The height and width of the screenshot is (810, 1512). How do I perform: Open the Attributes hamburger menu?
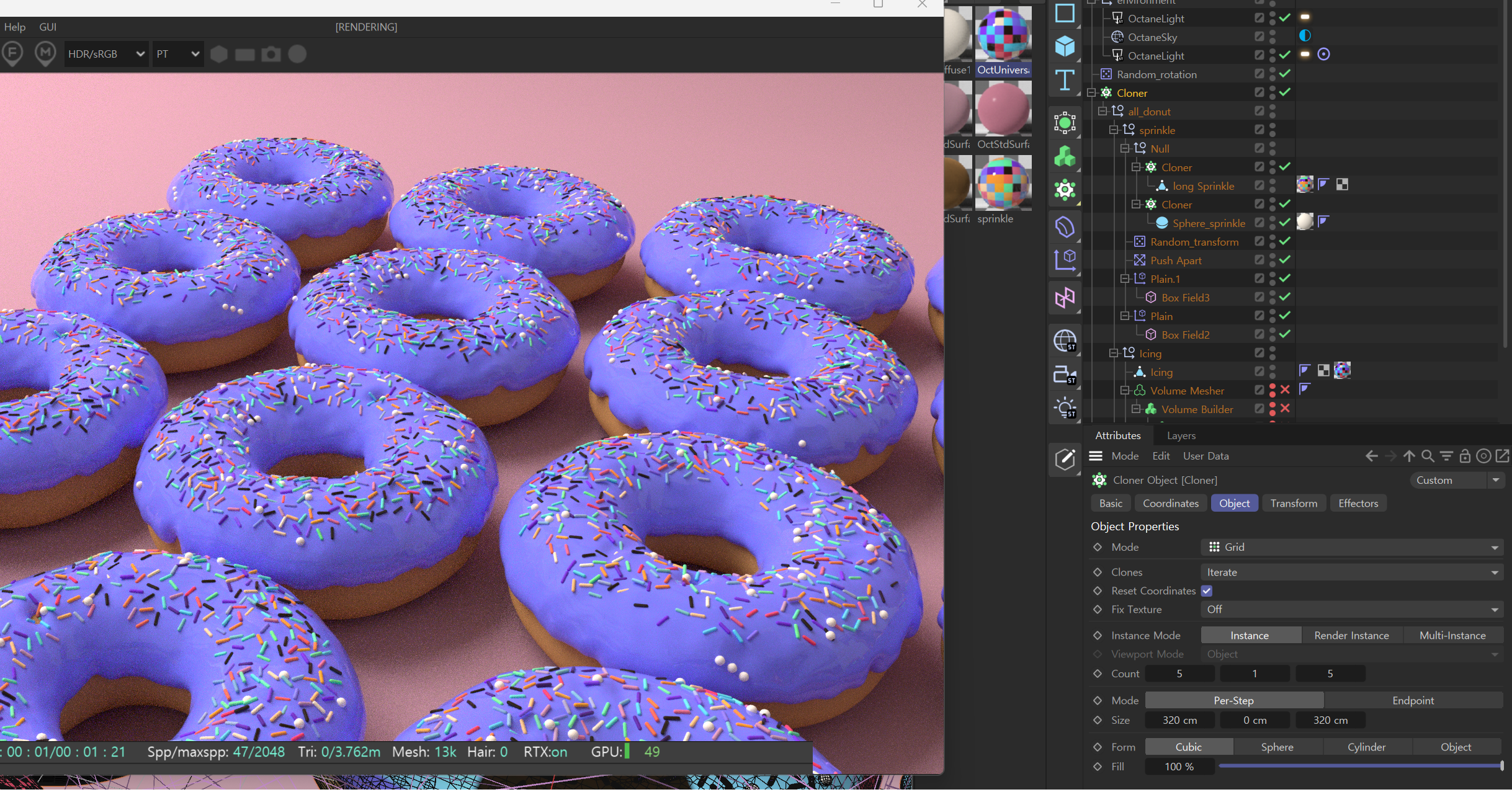[1096, 456]
